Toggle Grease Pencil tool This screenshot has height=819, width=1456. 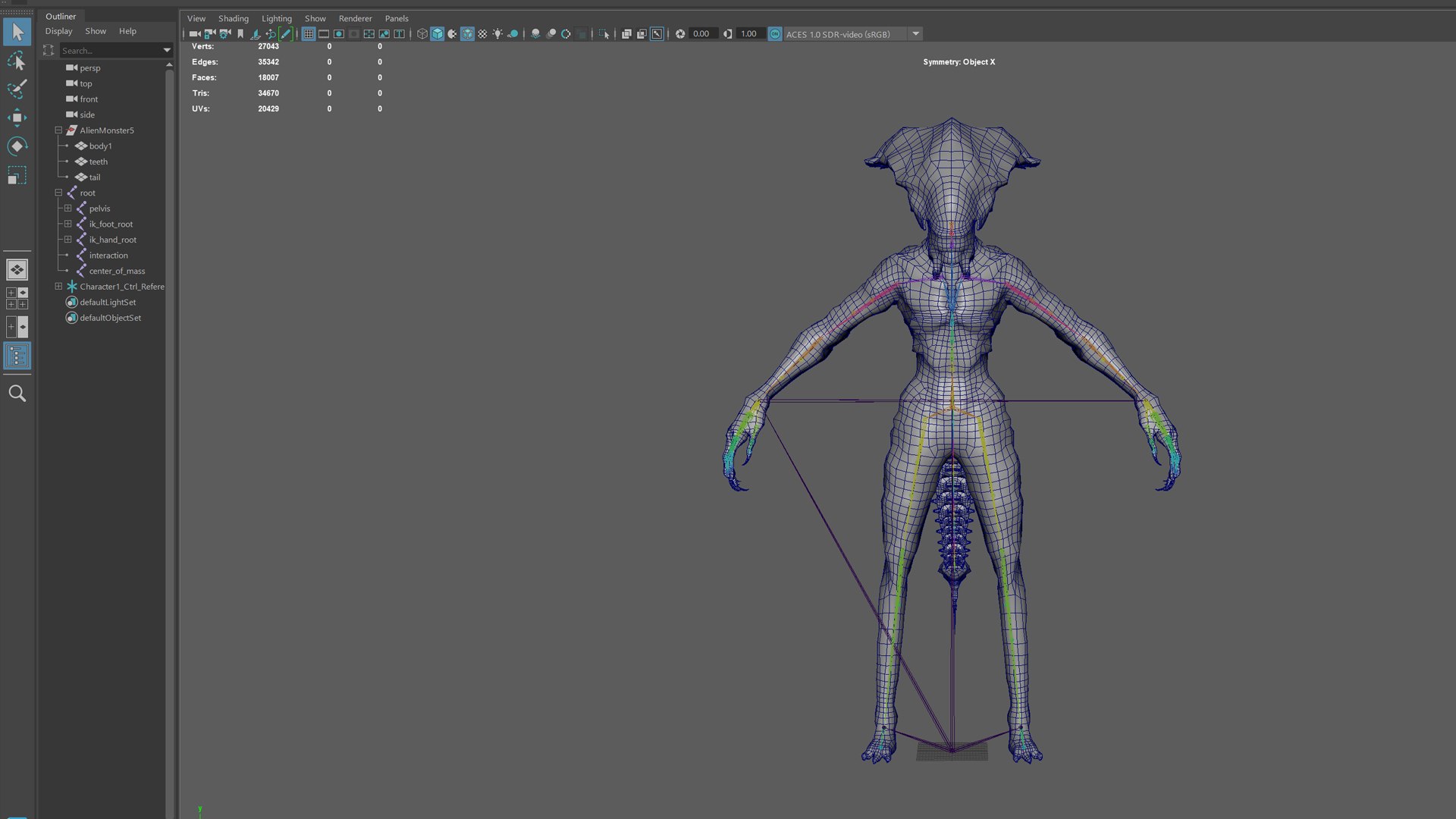286,34
